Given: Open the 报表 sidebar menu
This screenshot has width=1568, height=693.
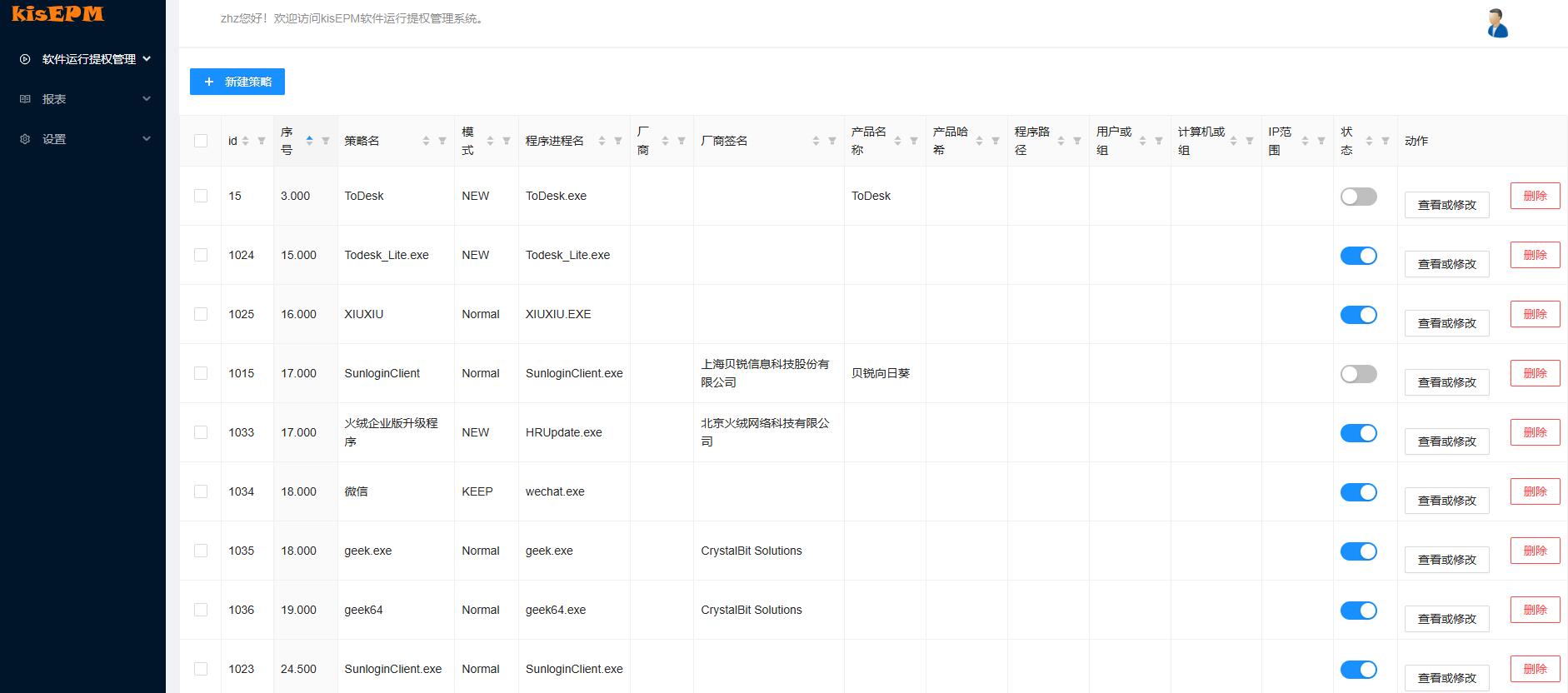Looking at the screenshot, I should [x=82, y=99].
